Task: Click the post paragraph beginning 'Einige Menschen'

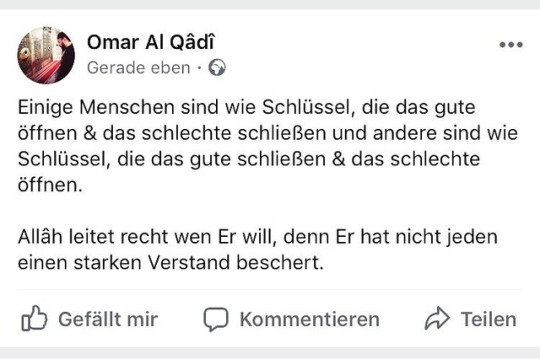Action: click(x=268, y=146)
